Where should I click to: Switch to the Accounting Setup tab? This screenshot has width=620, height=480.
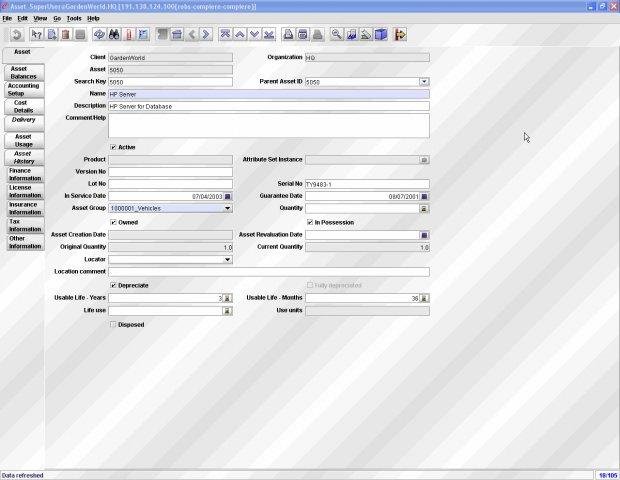pos(24,90)
